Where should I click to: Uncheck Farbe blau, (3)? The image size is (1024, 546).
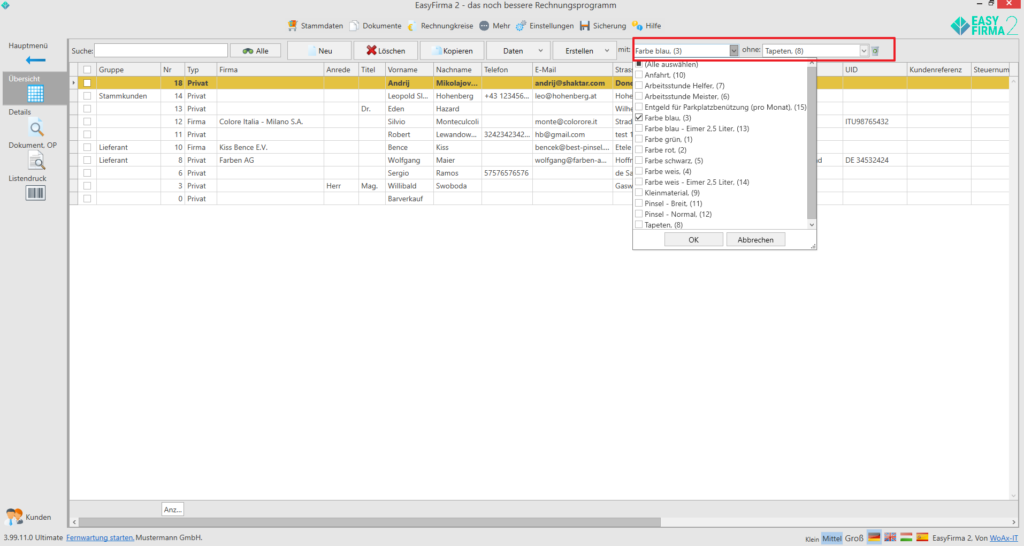point(639,118)
